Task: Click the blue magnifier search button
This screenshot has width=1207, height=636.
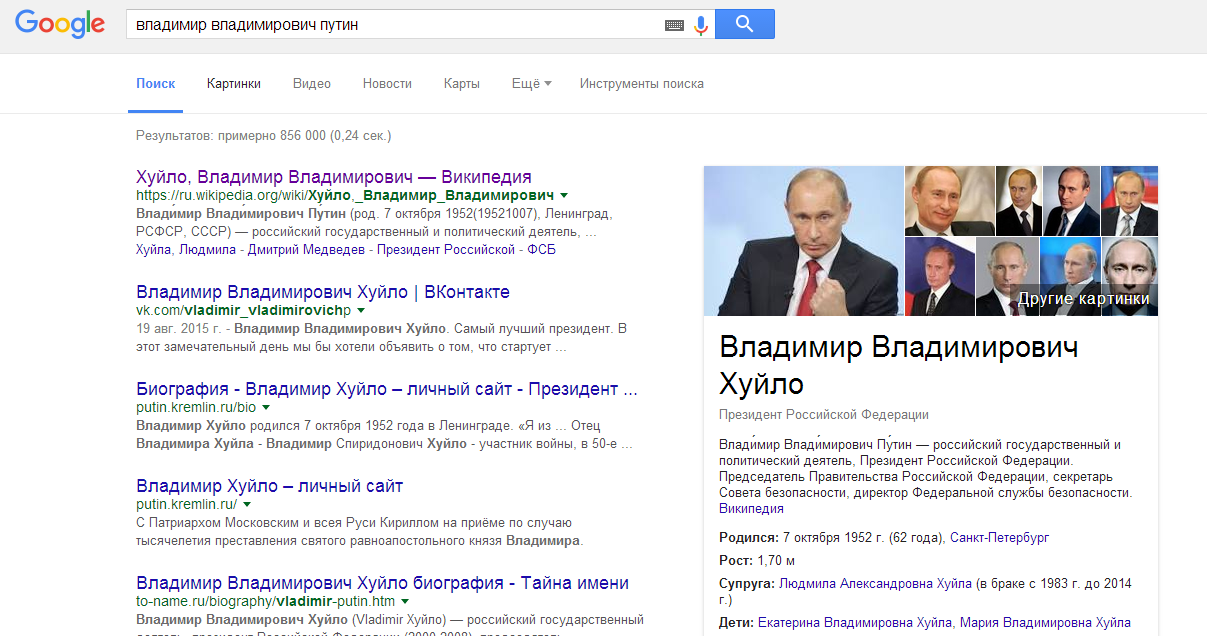Action: pyautogui.click(x=745, y=24)
